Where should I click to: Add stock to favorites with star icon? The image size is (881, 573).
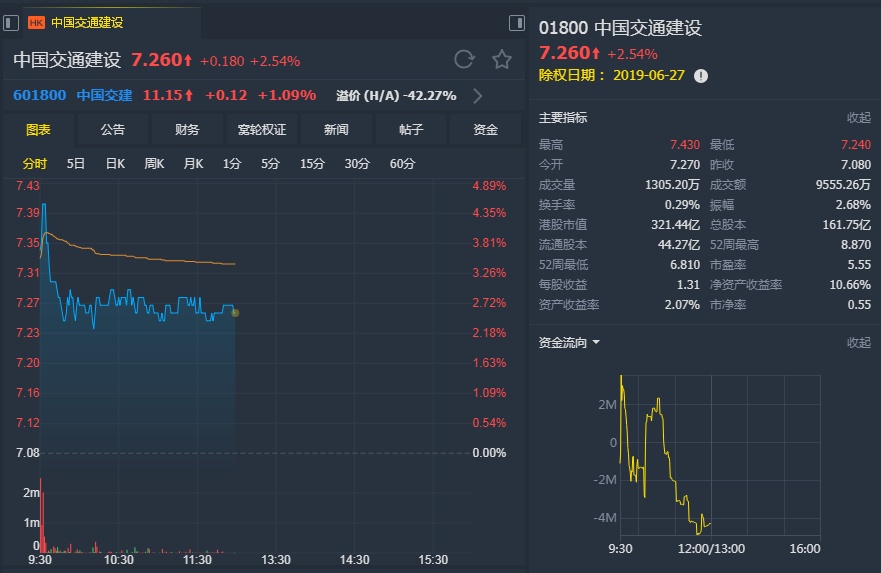pos(502,60)
